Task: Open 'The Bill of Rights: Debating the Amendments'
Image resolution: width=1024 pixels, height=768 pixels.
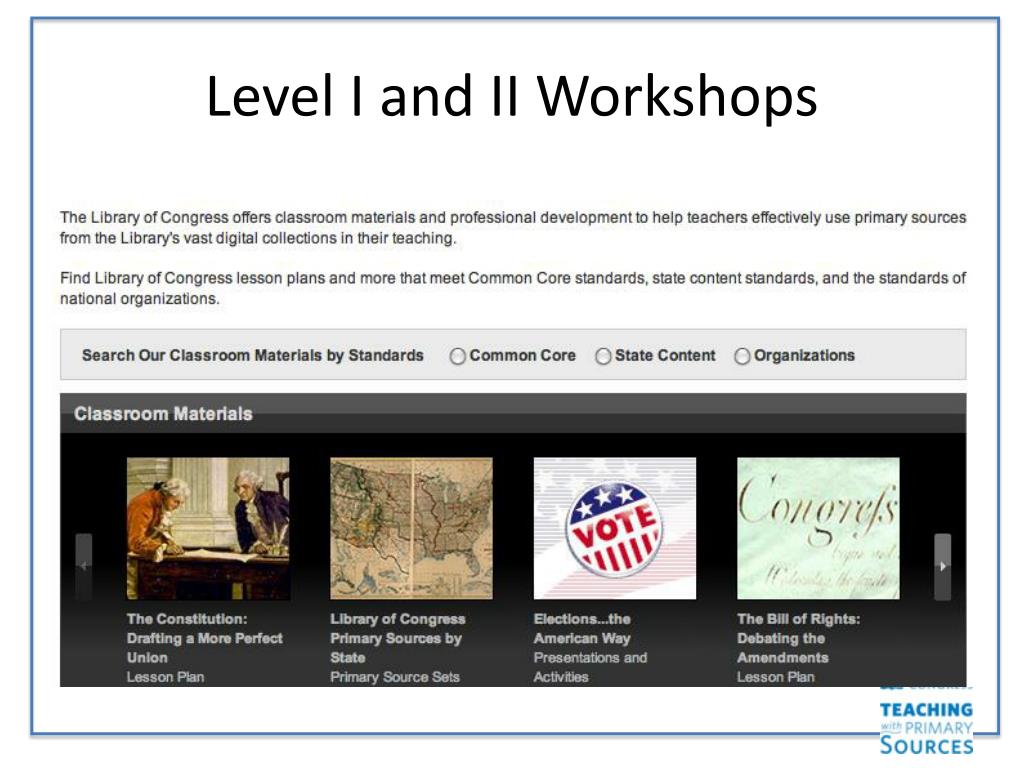Action: coord(799,638)
